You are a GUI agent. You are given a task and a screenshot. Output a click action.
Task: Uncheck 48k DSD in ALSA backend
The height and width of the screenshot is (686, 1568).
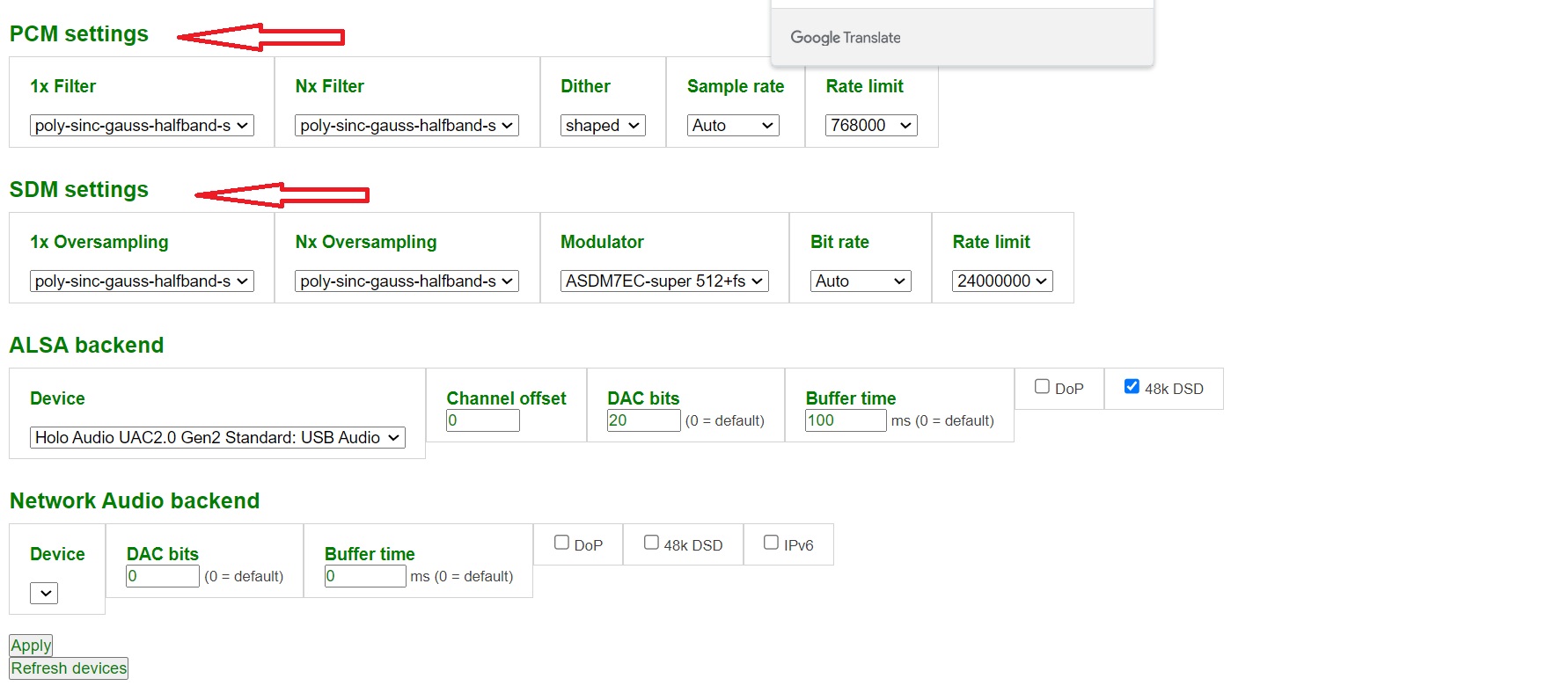pyautogui.click(x=1132, y=386)
